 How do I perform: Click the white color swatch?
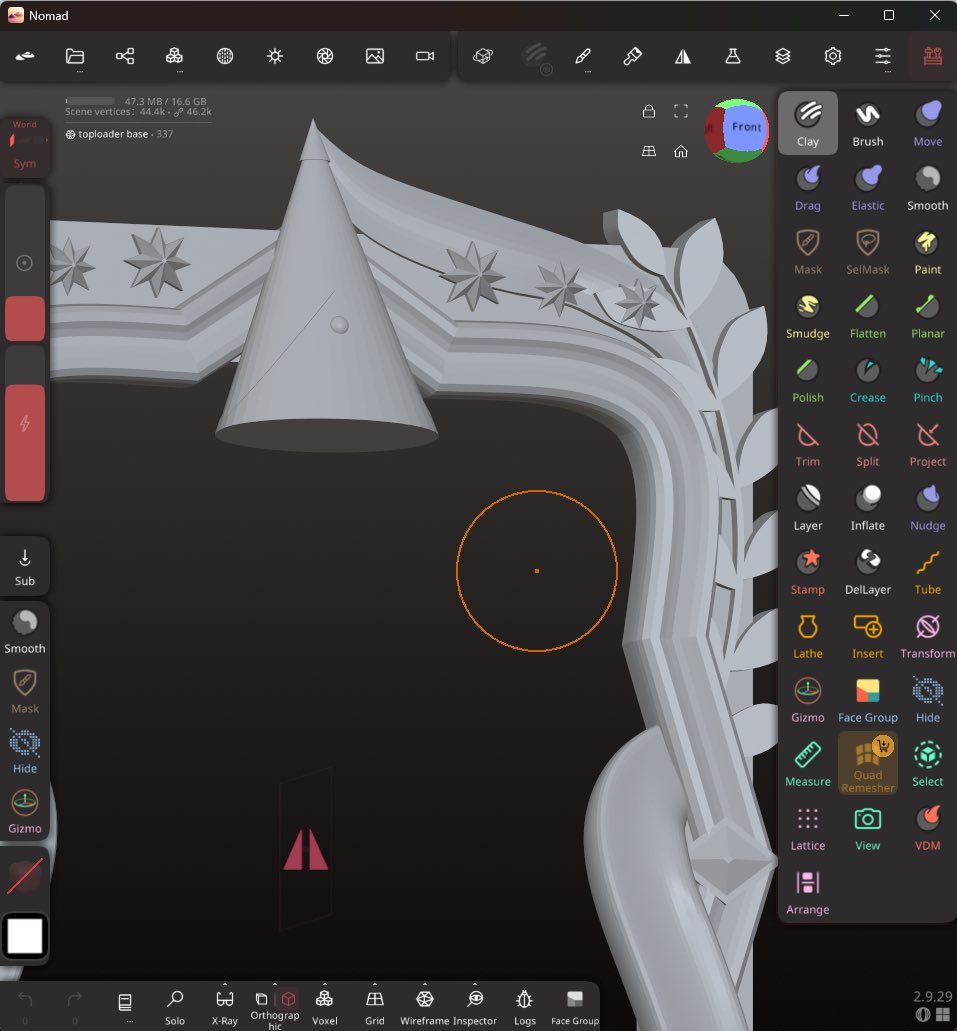pyautogui.click(x=24, y=936)
